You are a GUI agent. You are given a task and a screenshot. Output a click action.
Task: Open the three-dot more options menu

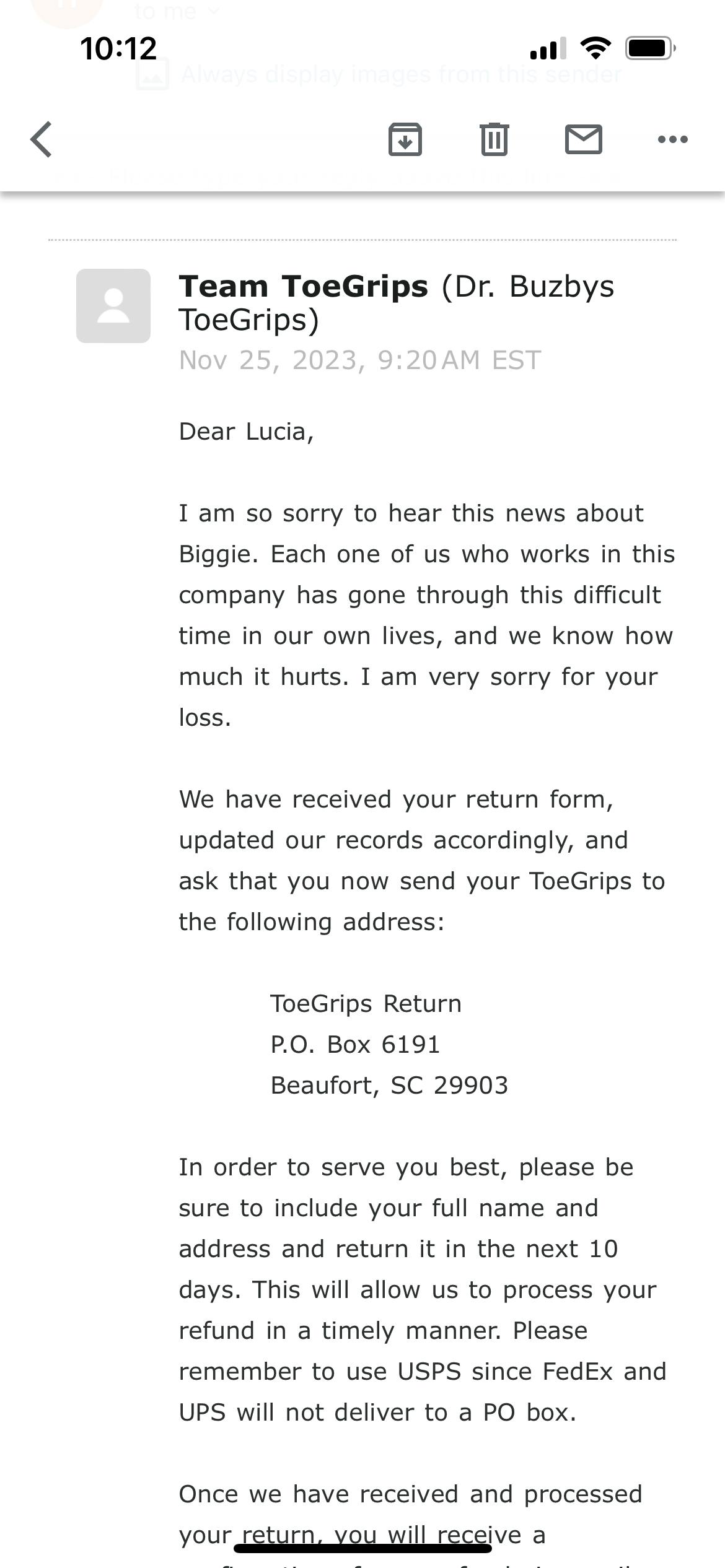pyautogui.click(x=672, y=139)
